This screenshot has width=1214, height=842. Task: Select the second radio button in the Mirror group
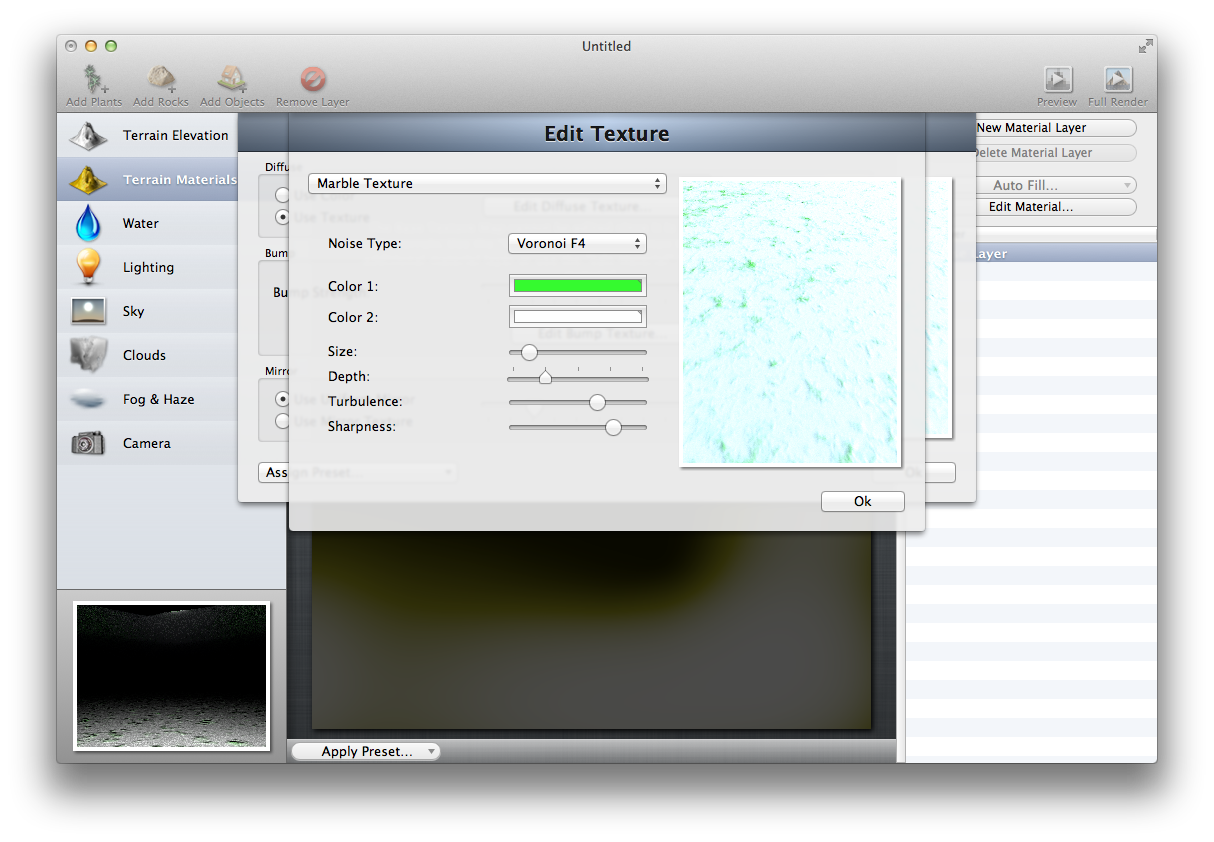coord(283,421)
